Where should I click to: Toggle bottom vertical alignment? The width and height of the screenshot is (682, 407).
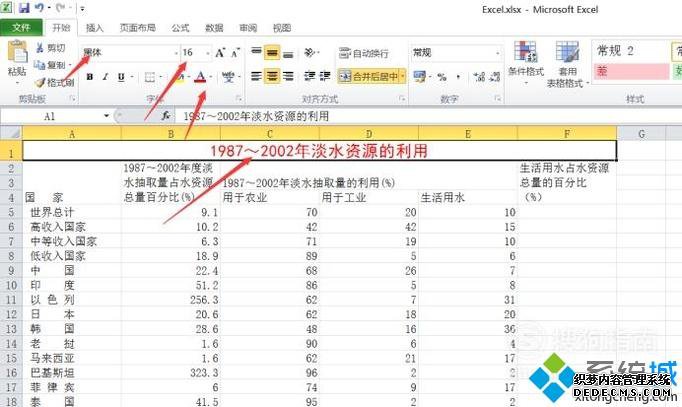coord(288,53)
